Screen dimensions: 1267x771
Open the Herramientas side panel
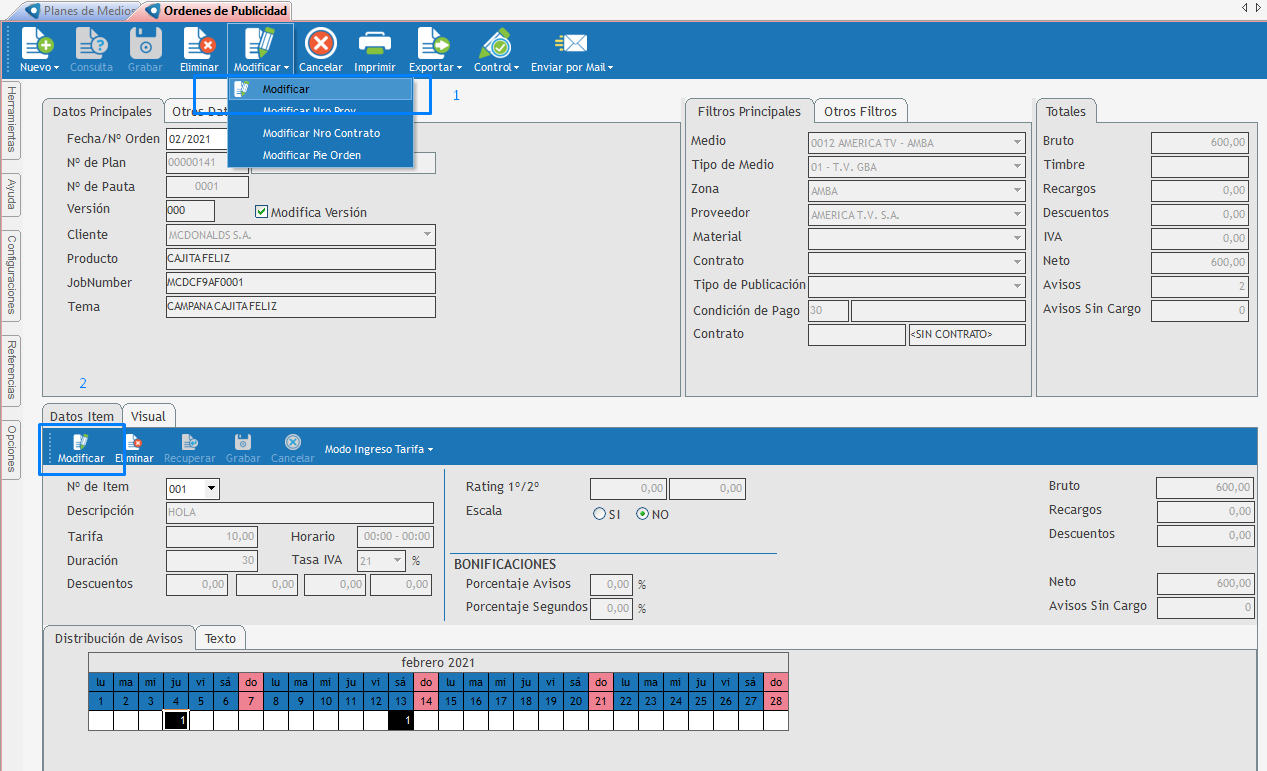(11, 119)
